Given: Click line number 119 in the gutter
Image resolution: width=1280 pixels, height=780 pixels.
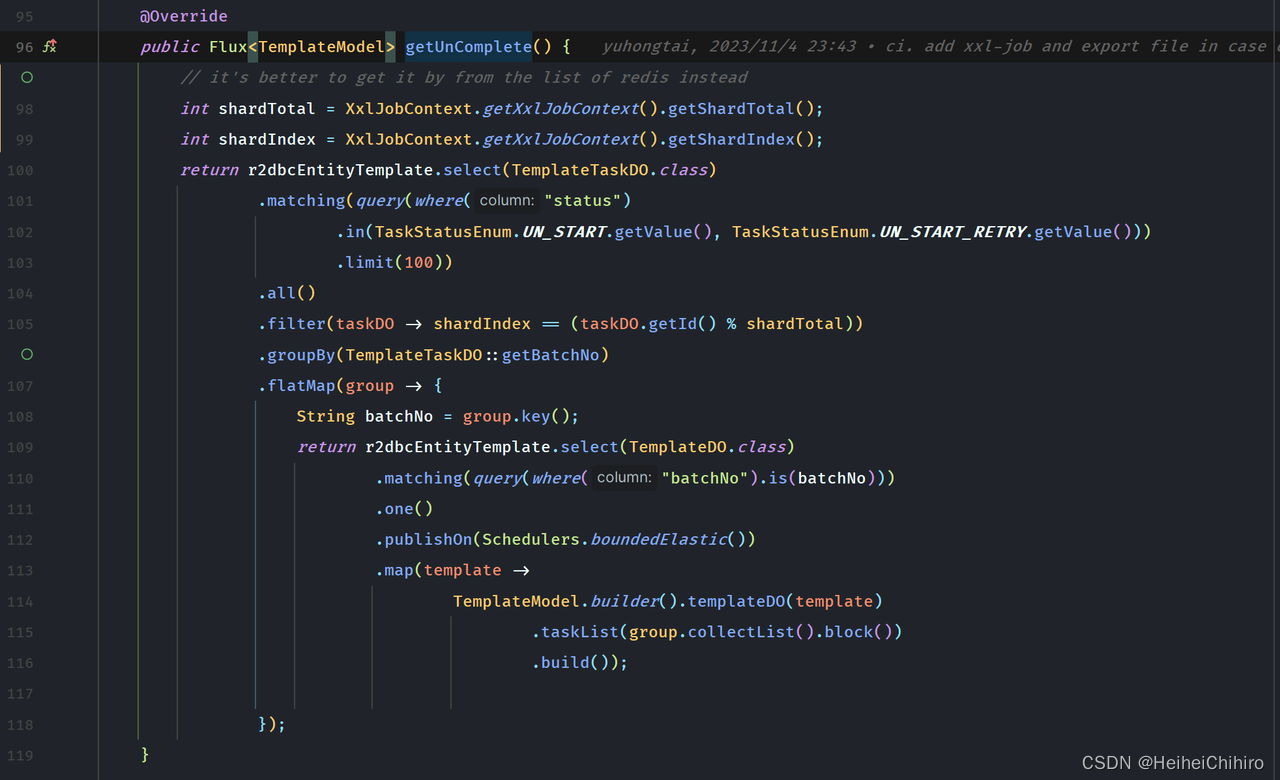Looking at the screenshot, I should 20,756.
